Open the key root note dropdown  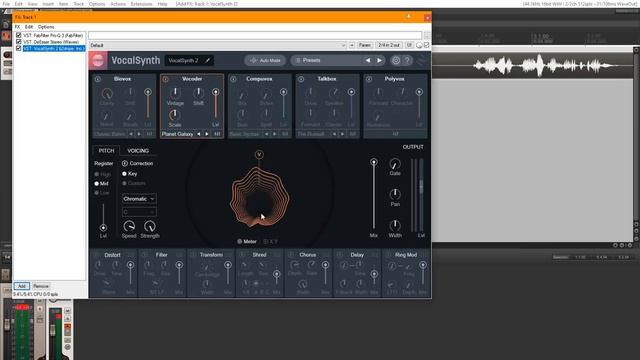click(139, 212)
